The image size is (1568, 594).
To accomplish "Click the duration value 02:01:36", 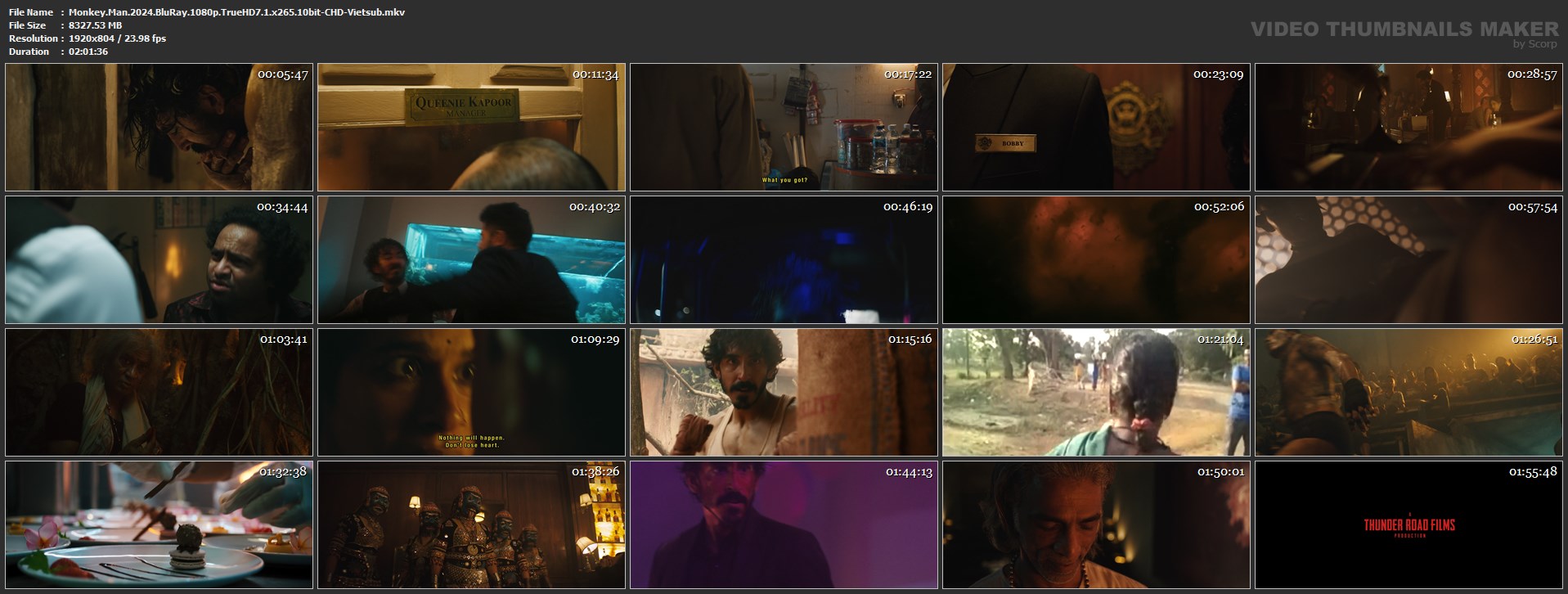I will (88, 52).
